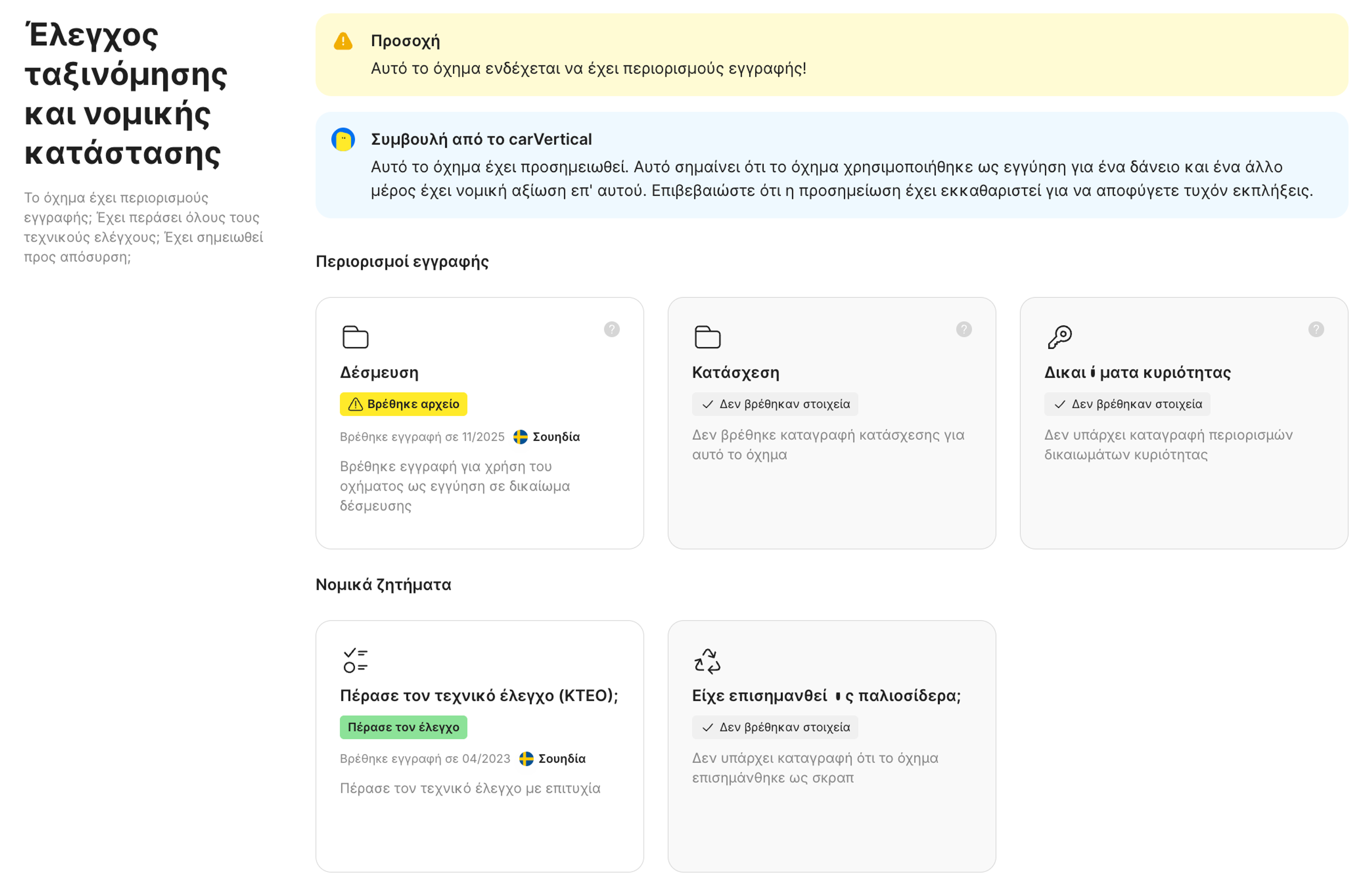Click the Νομικά ζητήματα section heading
The width and height of the screenshot is (1372, 884).
(x=383, y=585)
